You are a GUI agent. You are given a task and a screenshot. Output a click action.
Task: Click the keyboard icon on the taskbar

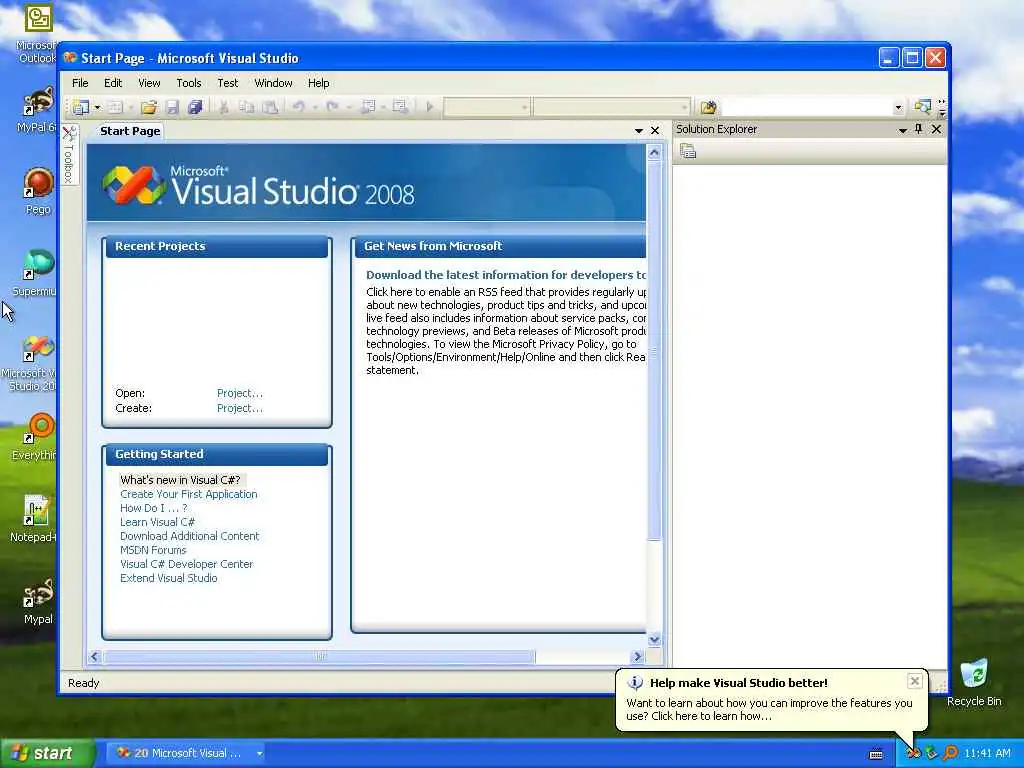pyautogui.click(x=876, y=754)
